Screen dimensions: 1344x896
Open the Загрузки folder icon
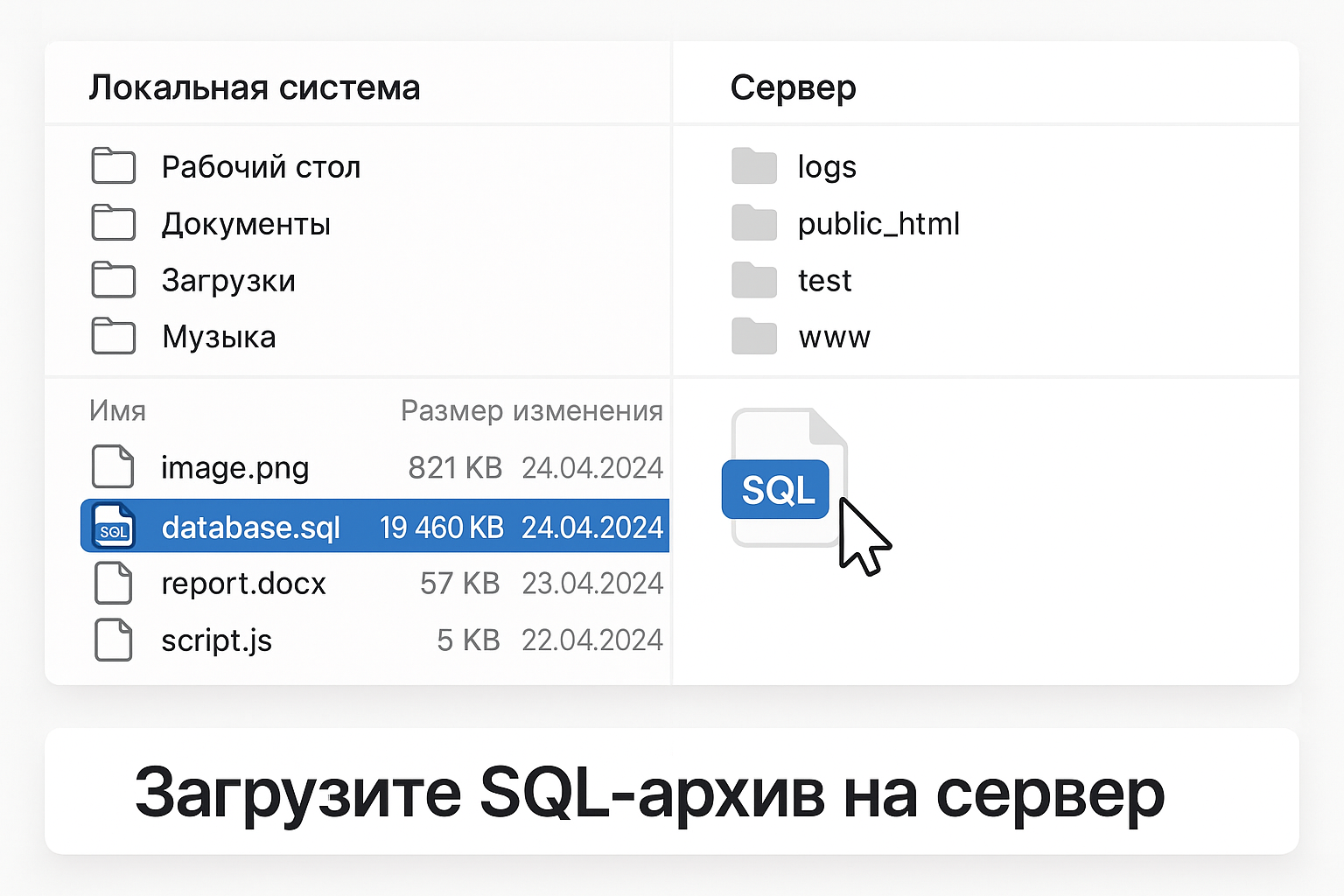point(113,280)
